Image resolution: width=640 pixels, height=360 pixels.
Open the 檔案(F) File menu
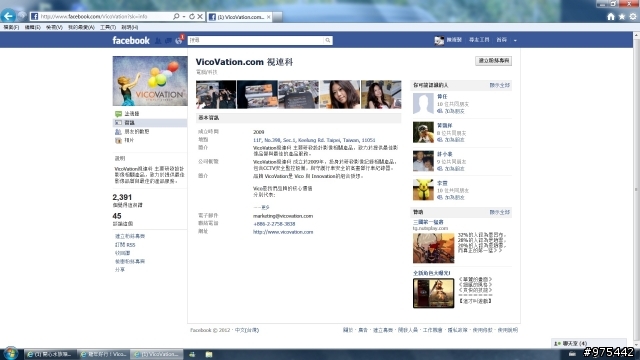(x=11, y=27)
